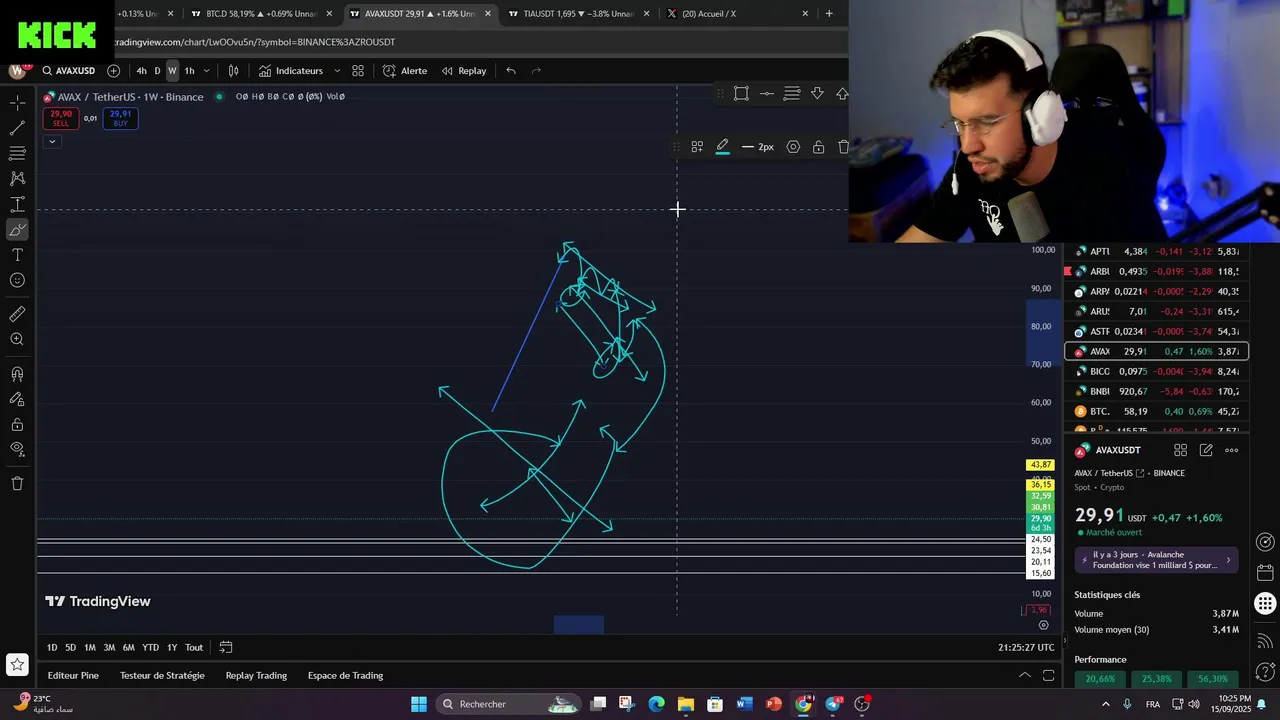Set the 1D date range
The image size is (1280, 720).
click(52, 648)
